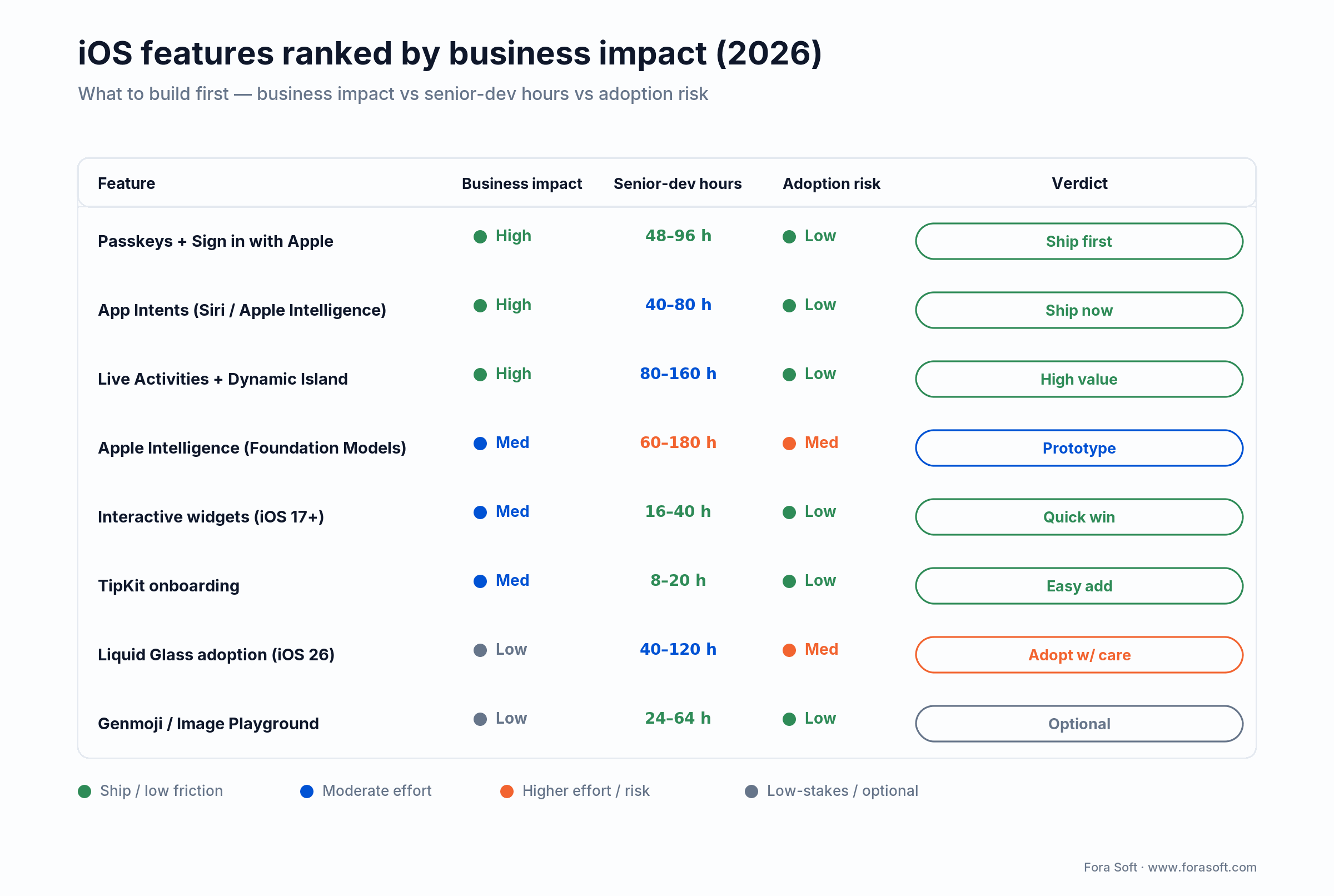The width and height of the screenshot is (1334, 896).
Task: Click green risk dot in TipKit row
Action: [789, 581]
